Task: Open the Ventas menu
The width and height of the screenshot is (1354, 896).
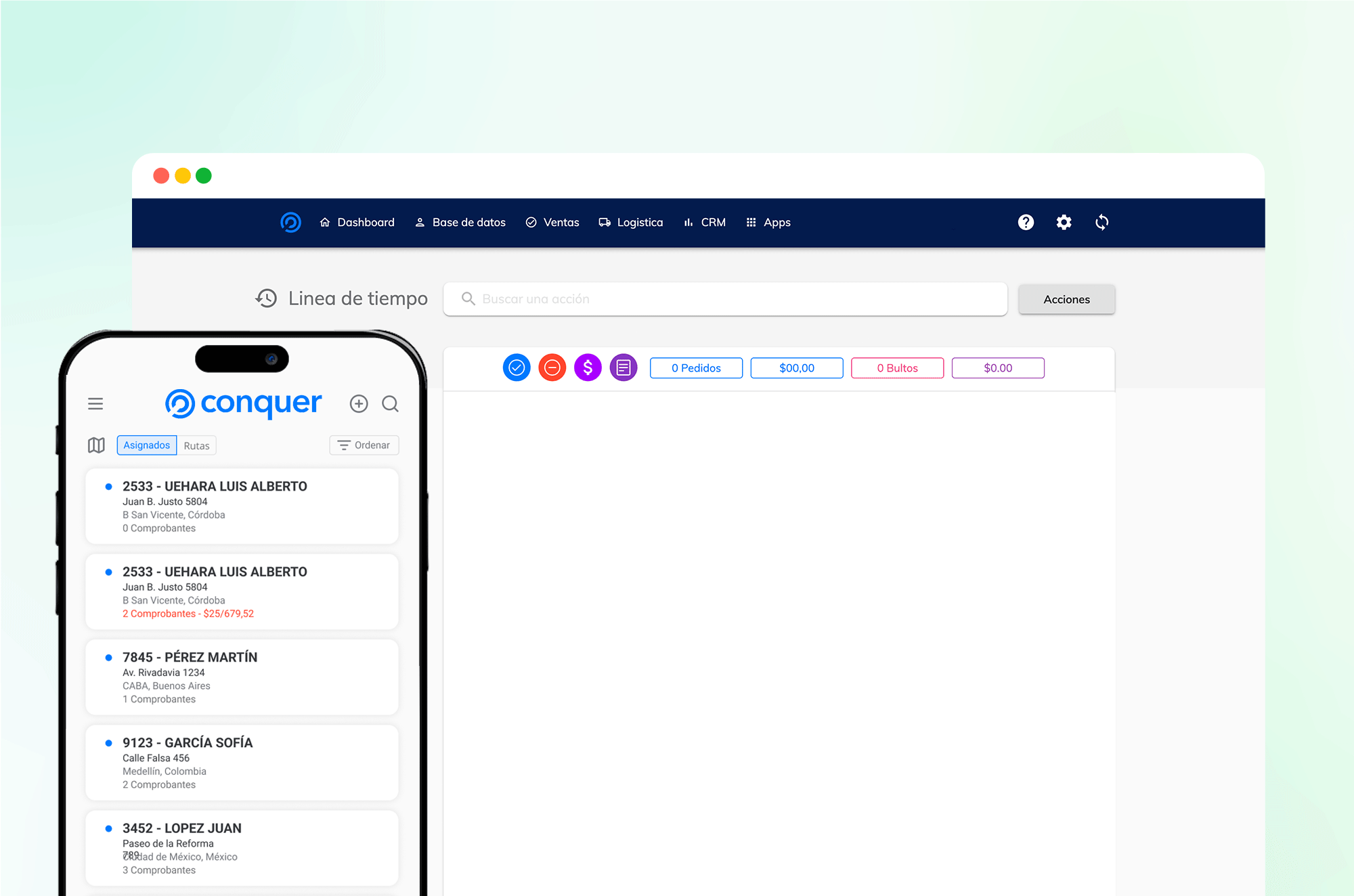Action: [552, 222]
